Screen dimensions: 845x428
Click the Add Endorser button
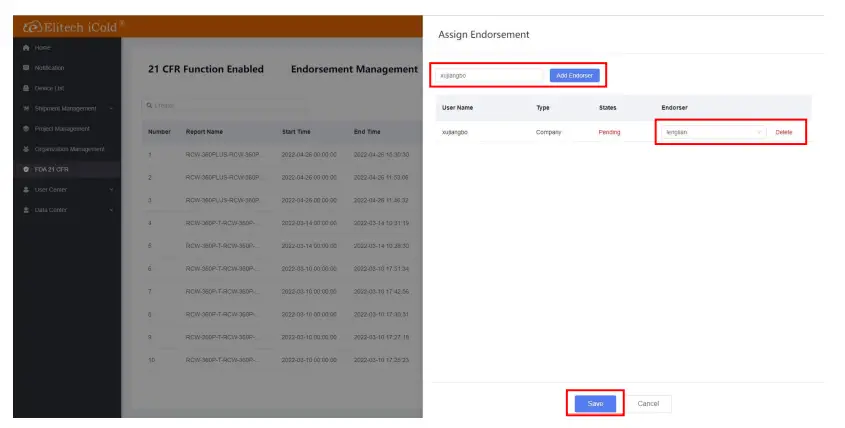coord(574,75)
